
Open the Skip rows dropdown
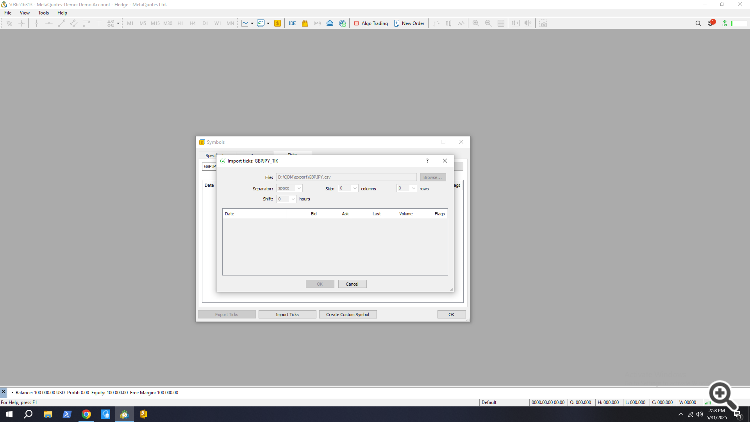[x=407, y=189]
